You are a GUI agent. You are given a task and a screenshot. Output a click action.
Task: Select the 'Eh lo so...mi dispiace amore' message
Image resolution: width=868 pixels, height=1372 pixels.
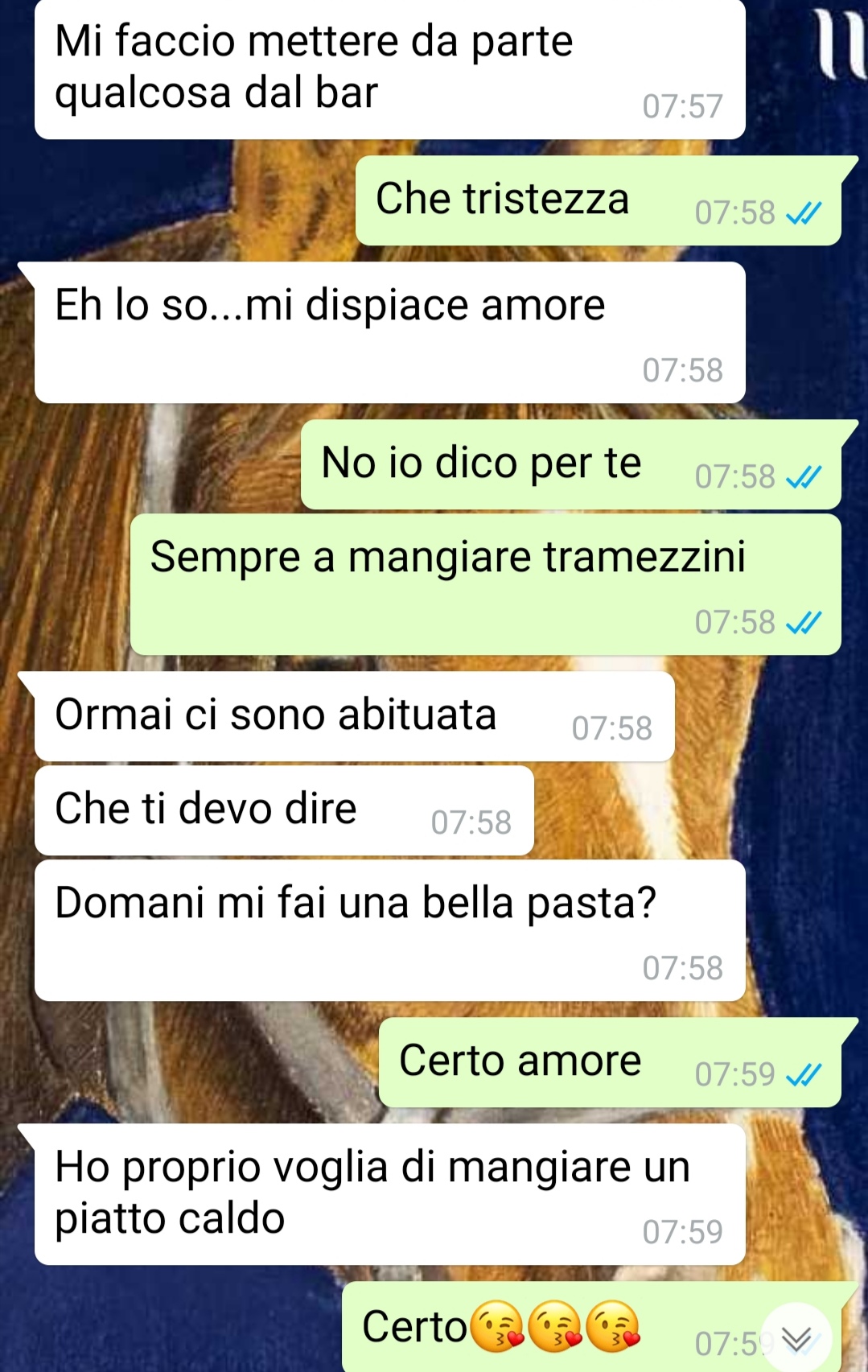pos(390,332)
